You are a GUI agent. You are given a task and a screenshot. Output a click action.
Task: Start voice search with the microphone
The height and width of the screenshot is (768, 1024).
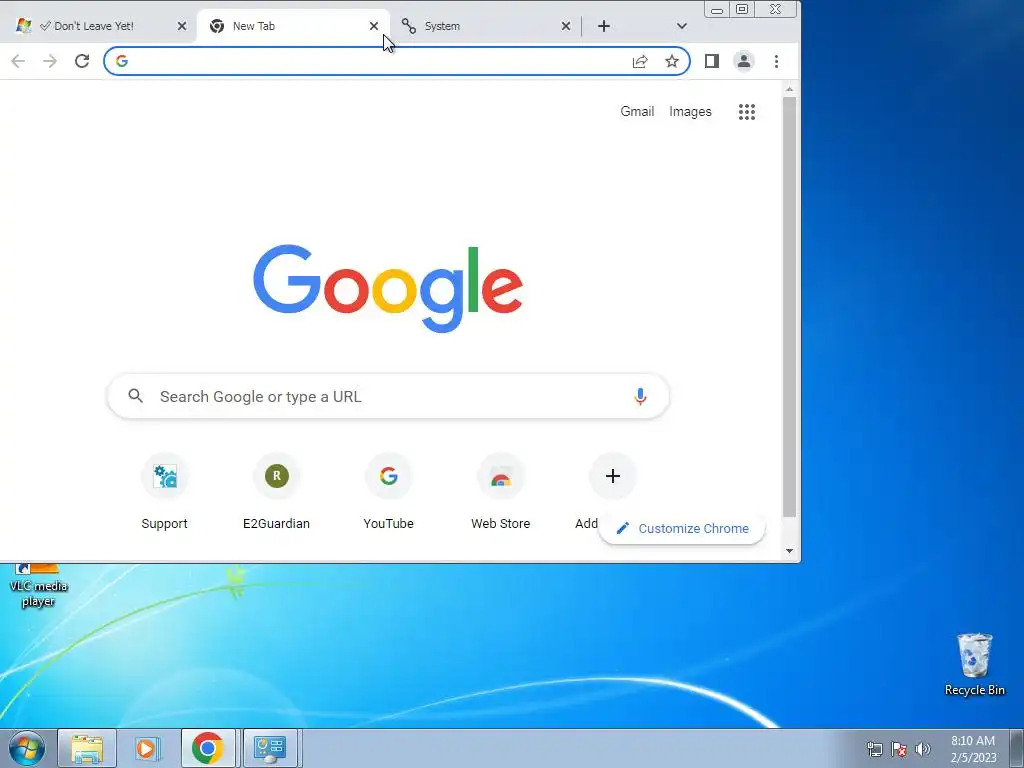click(x=641, y=396)
